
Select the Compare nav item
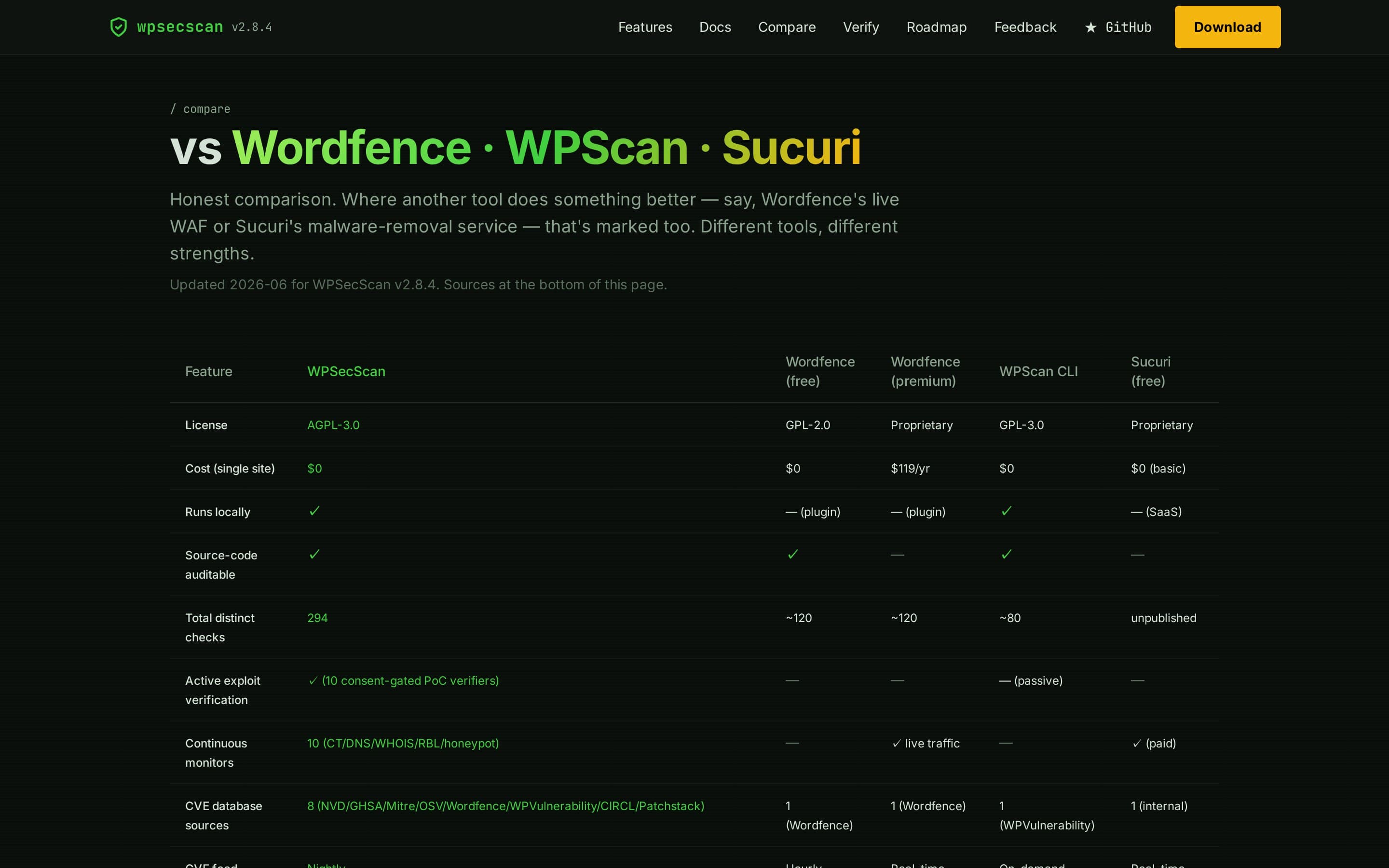786,27
